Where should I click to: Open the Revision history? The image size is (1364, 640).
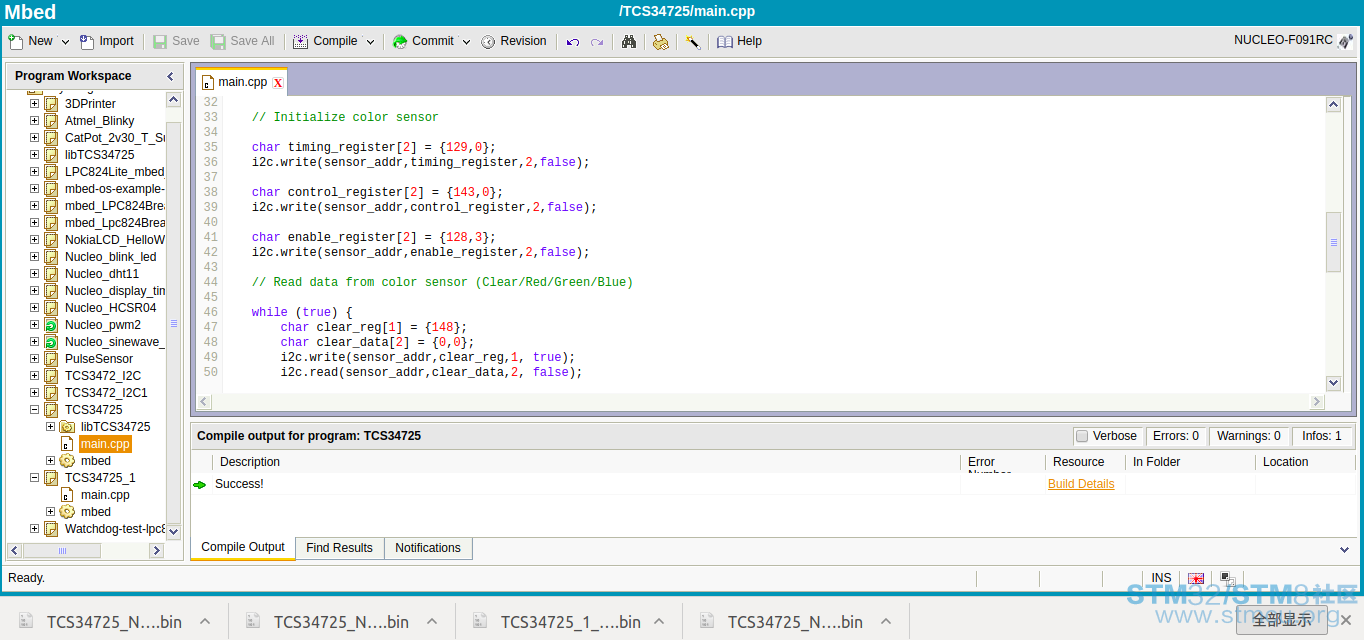[514, 41]
